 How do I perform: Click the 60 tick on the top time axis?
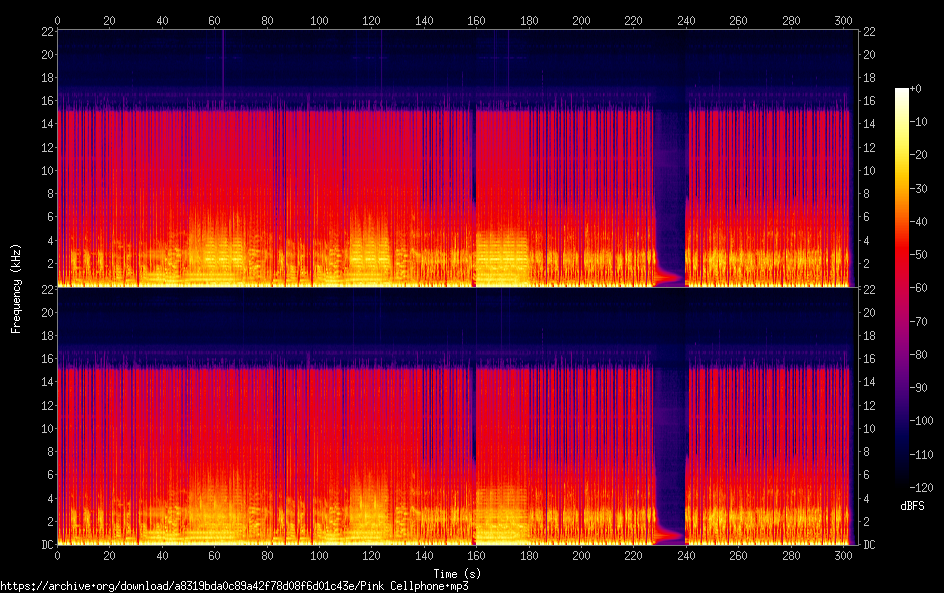click(x=214, y=19)
